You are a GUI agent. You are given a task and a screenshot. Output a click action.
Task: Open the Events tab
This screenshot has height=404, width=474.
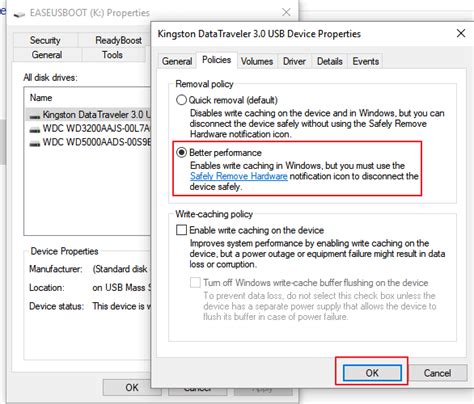point(366,61)
